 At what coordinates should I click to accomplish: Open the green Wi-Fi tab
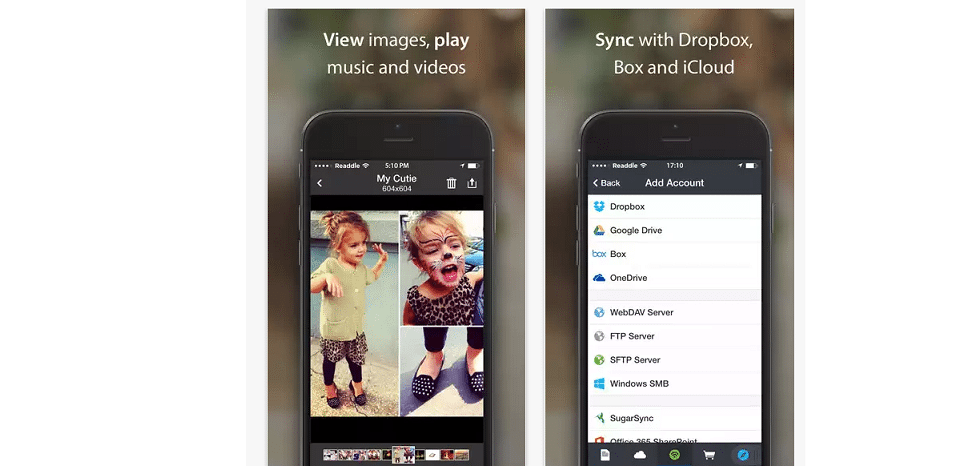674,455
